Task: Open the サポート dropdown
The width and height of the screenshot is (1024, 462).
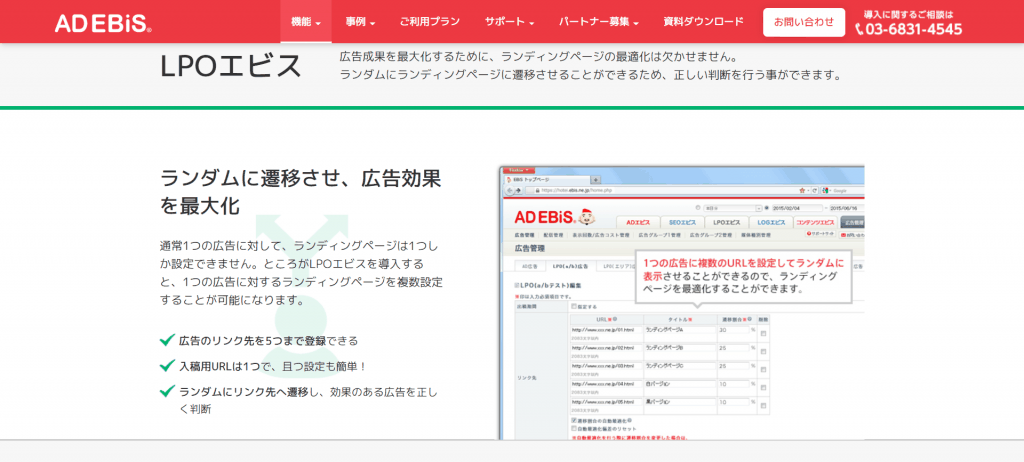Action: pos(509,22)
